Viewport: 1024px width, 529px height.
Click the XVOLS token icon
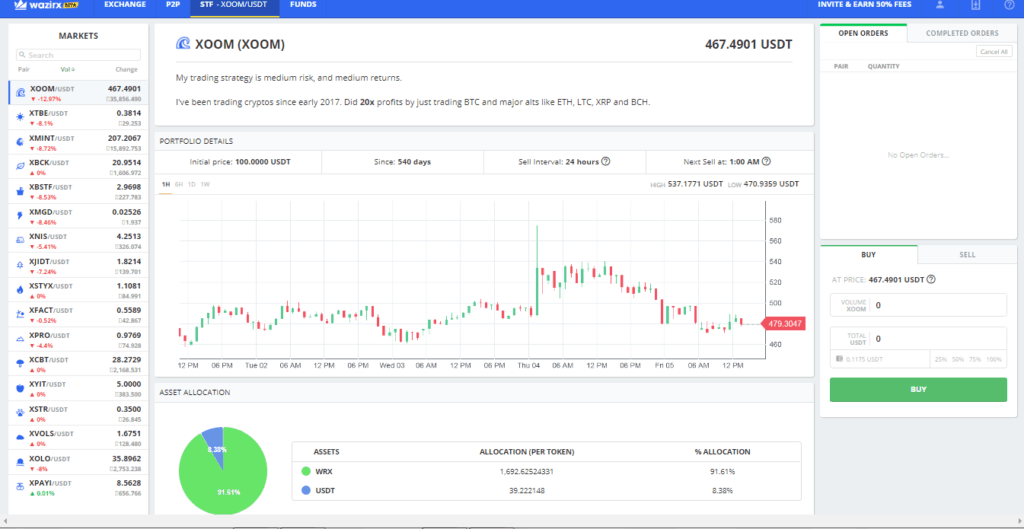tap(20, 437)
